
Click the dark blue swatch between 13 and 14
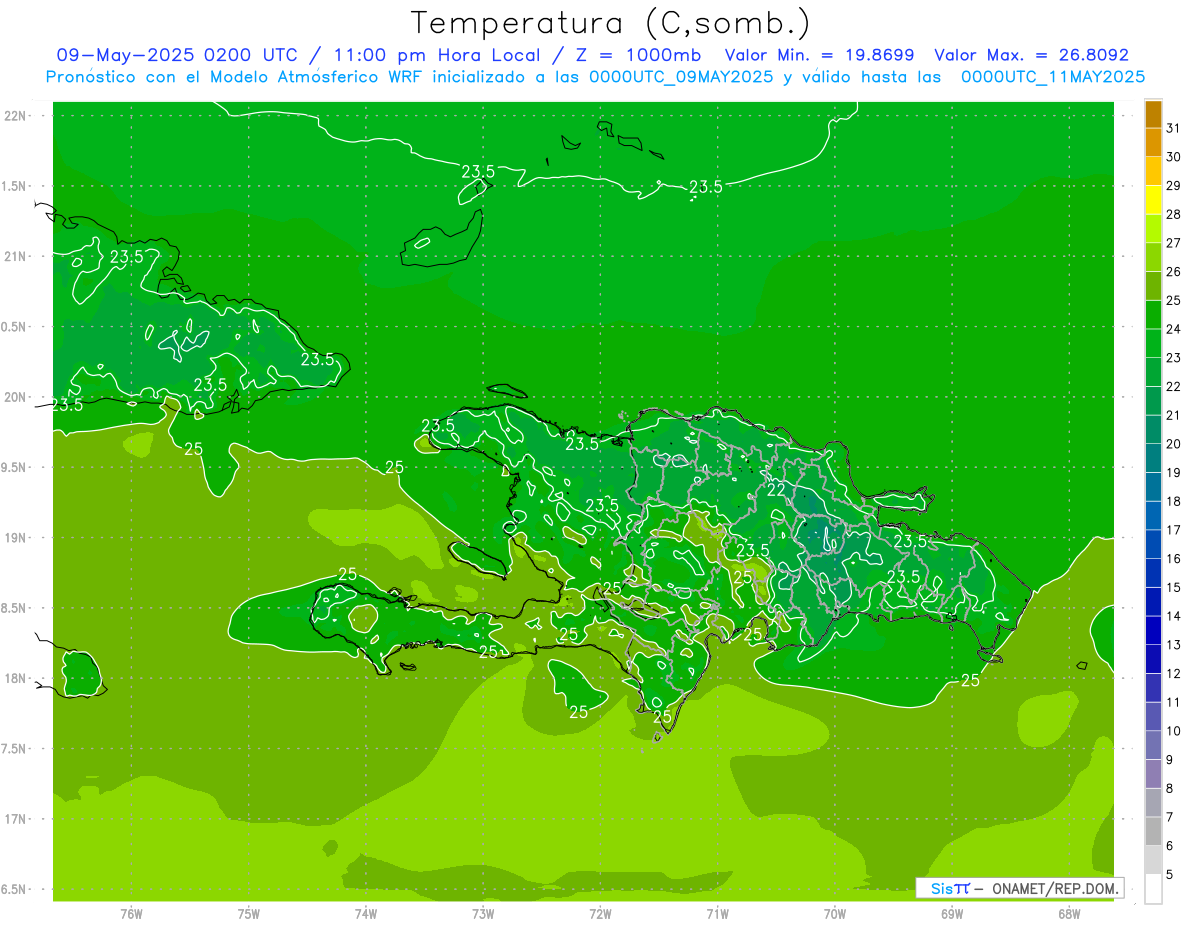coord(1153,631)
